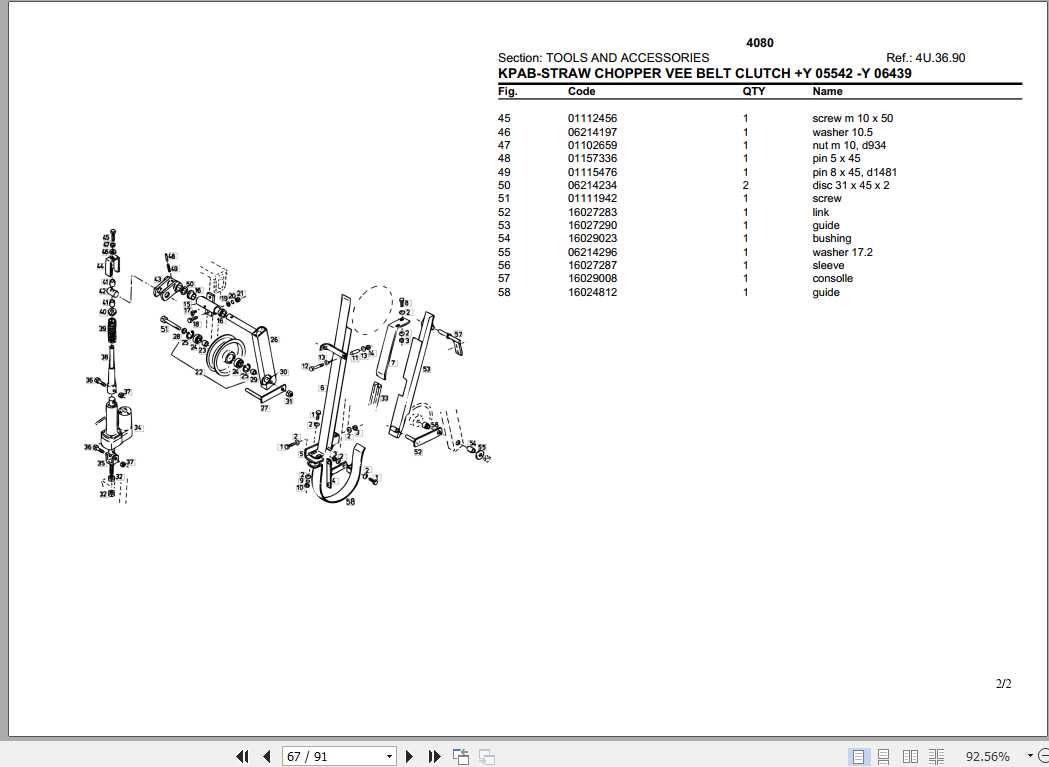Click the previous view icon

(461, 756)
